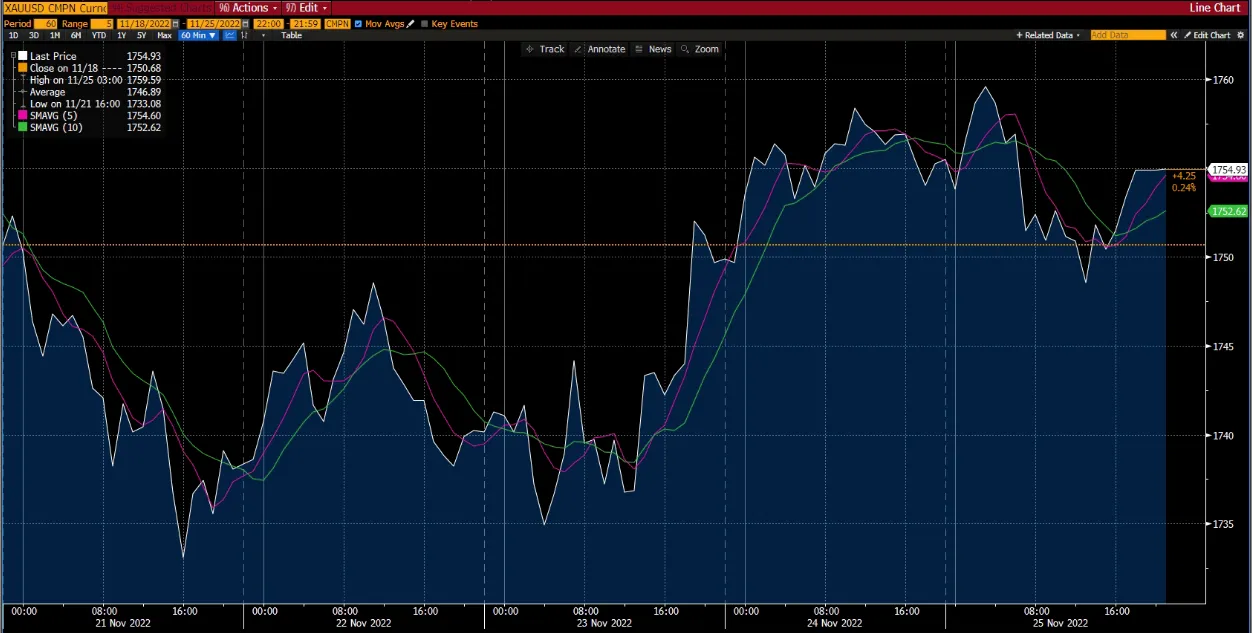Viewport: 1252px width, 633px height.
Task: Click the magenta SMAVG (5) color swatch
Action: [22, 117]
